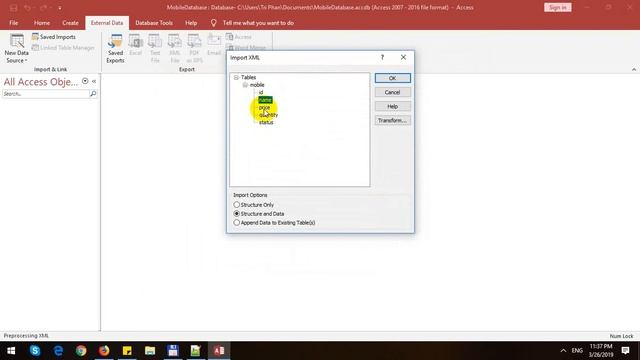Click Undo in quick access toolbar
Viewport: 640px width, 360px height.
click(27, 8)
